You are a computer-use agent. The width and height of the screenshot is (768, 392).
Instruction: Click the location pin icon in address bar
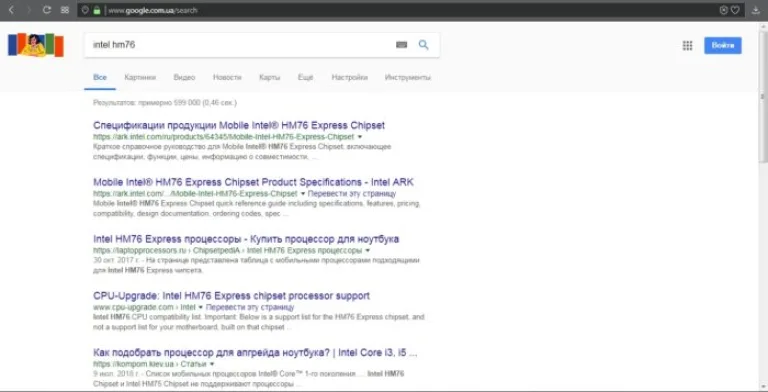click(85, 10)
